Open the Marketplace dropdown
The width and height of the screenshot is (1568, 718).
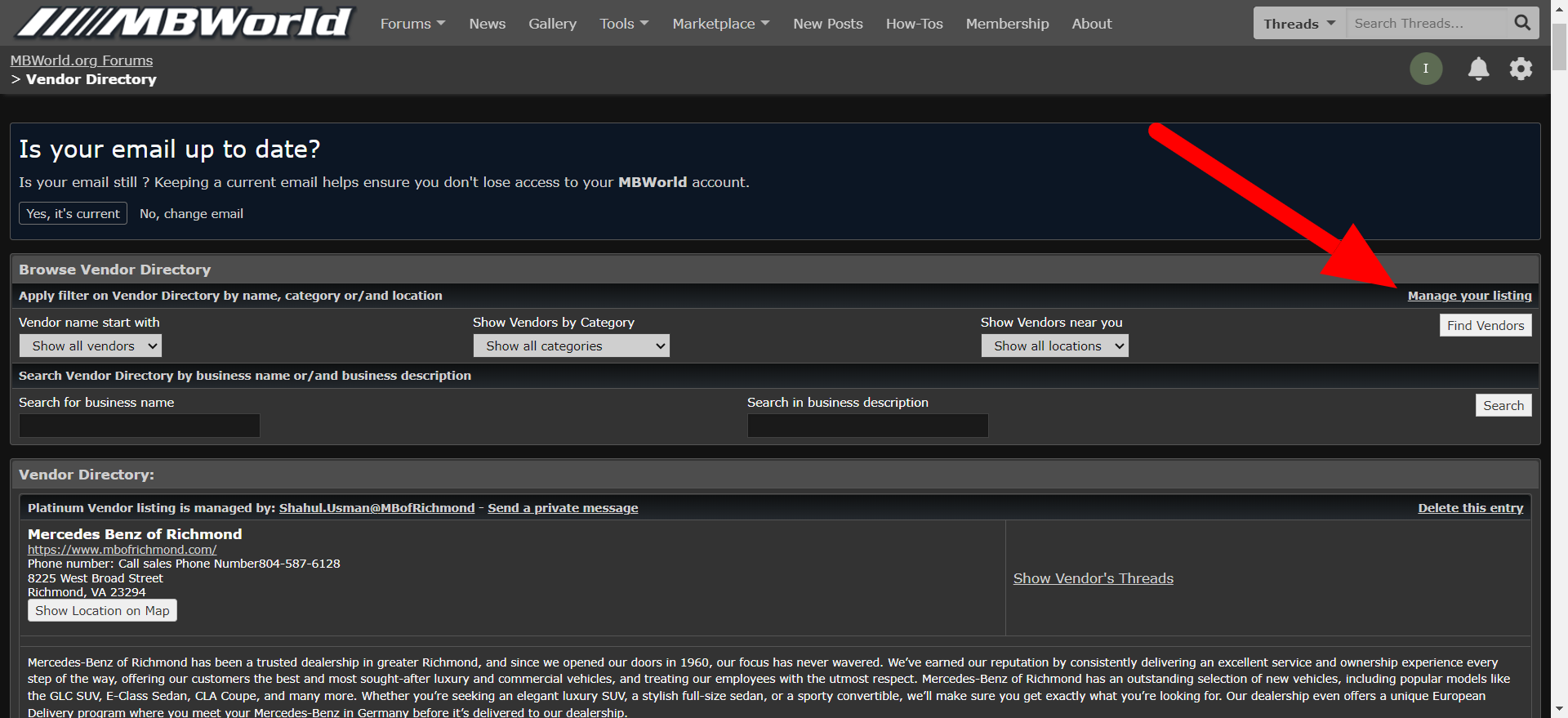click(720, 24)
